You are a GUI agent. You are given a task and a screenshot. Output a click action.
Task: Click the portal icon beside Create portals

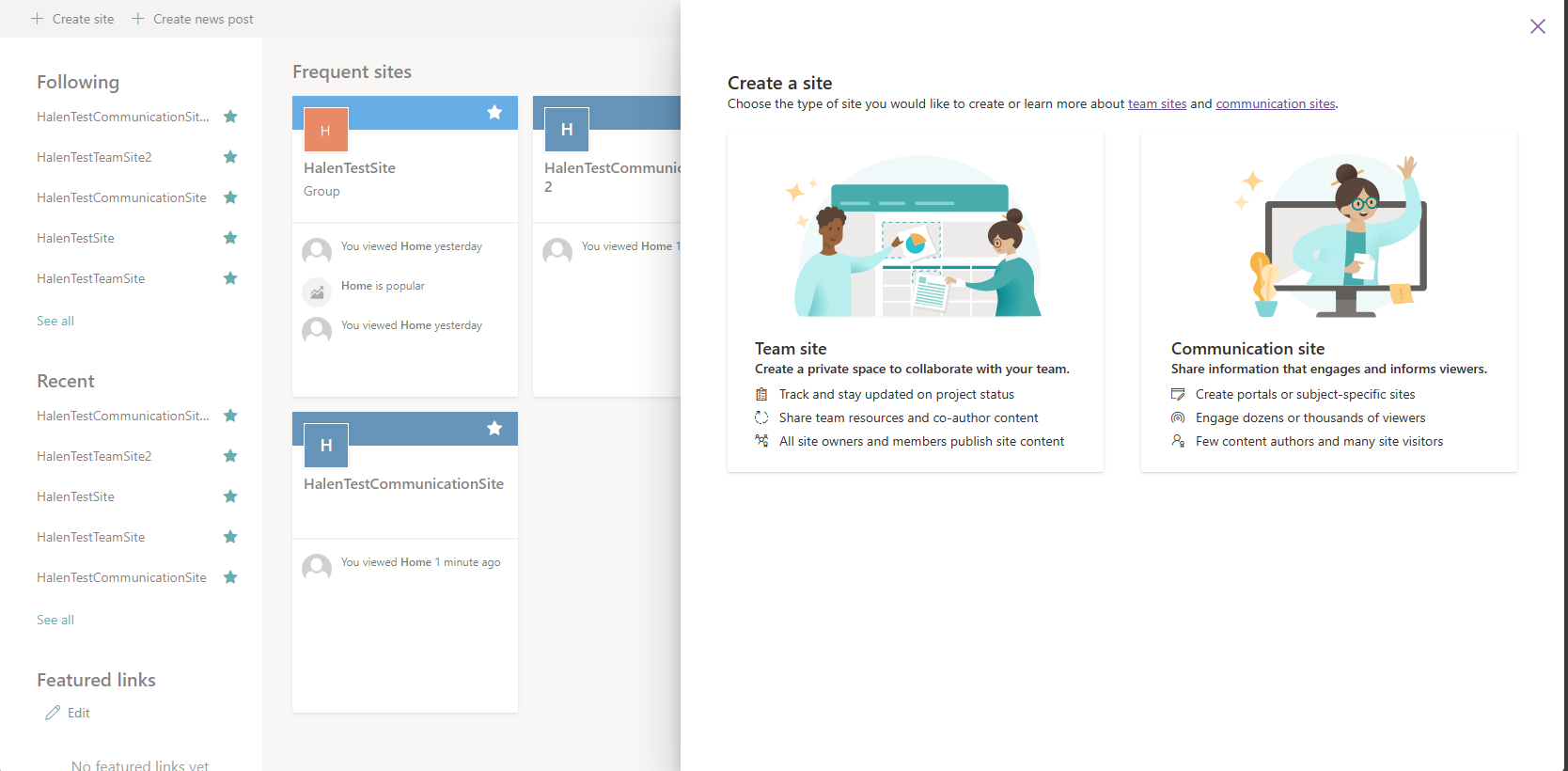pos(1178,394)
